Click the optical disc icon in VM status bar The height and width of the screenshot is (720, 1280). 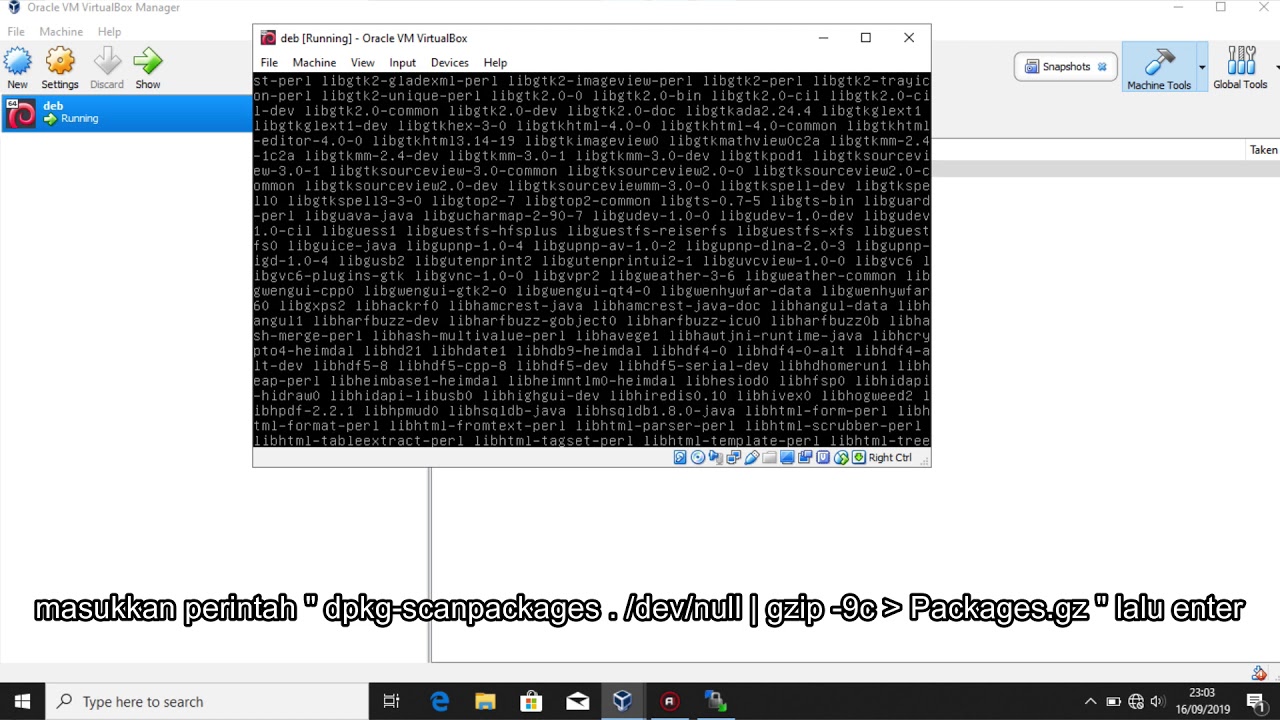(698, 457)
